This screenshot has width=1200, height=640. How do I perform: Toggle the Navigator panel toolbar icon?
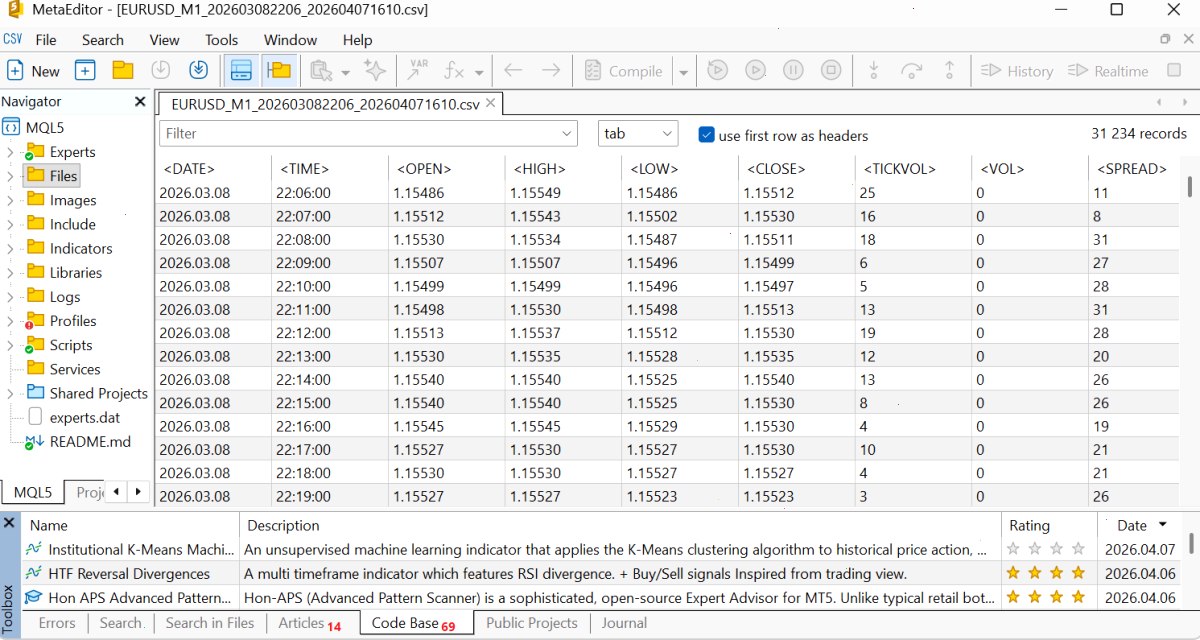pyautogui.click(x=279, y=71)
